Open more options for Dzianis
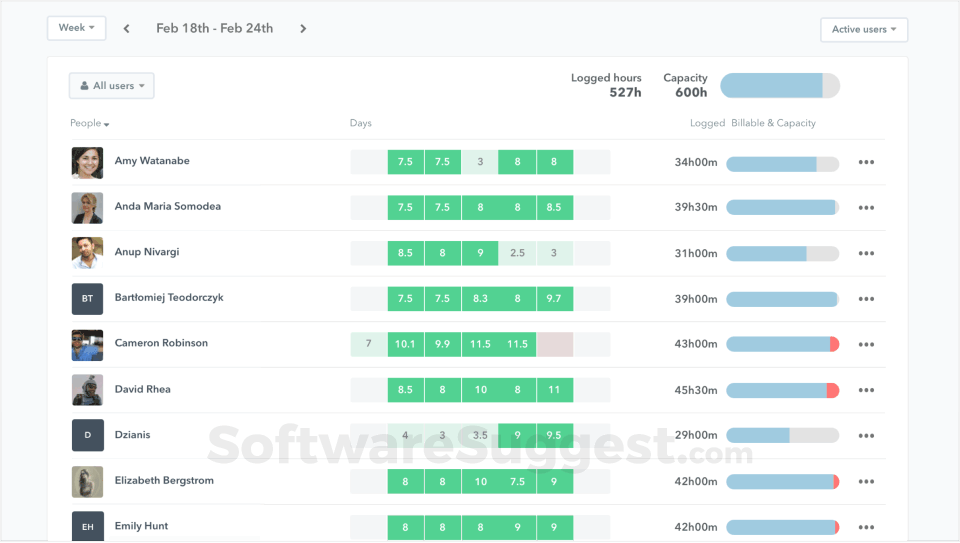Image resolution: width=960 pixels, height=543 pixels. coord(866,436)
